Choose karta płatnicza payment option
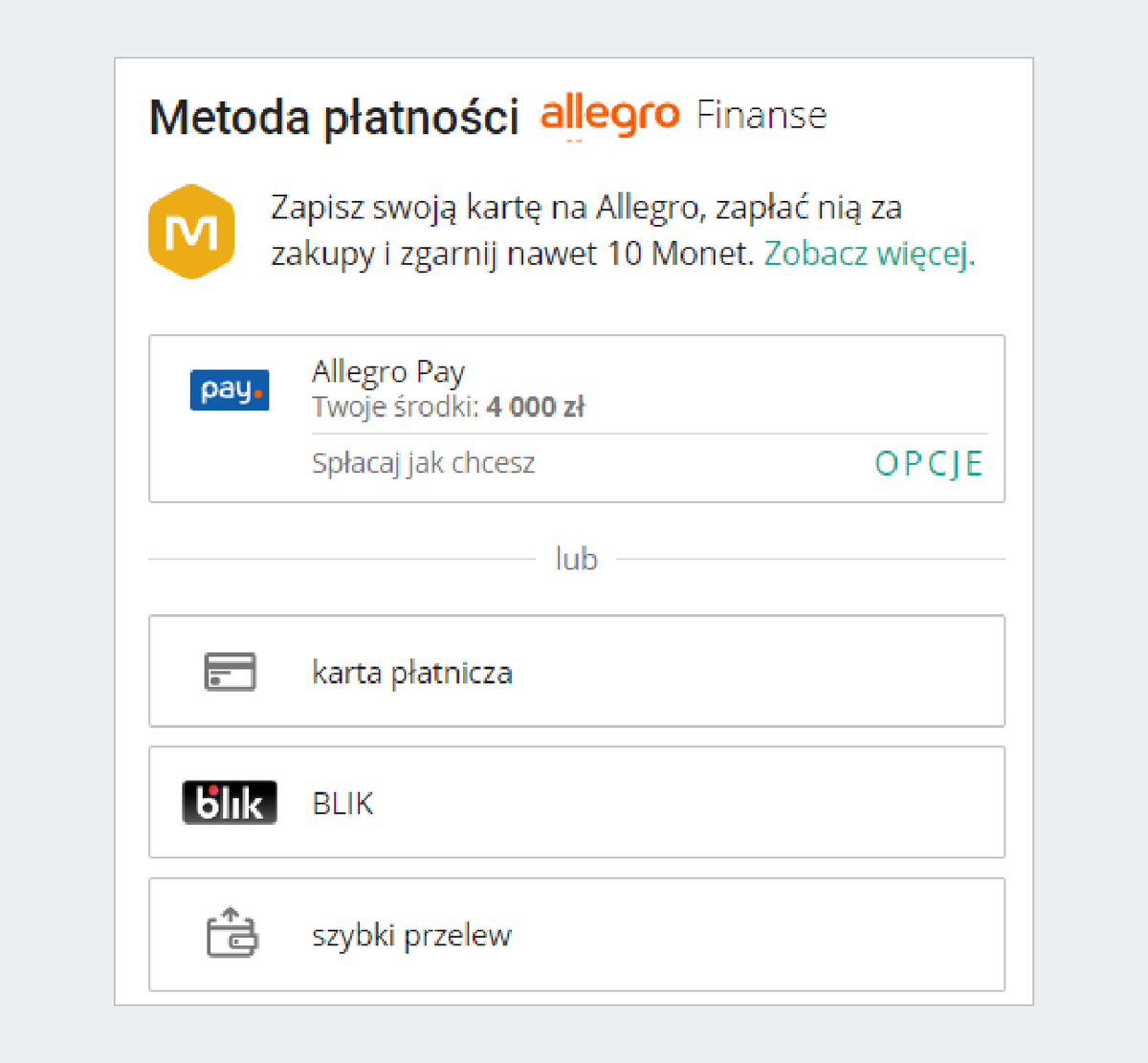Viewport: 1148px width, 1063px height. (574, 672)
